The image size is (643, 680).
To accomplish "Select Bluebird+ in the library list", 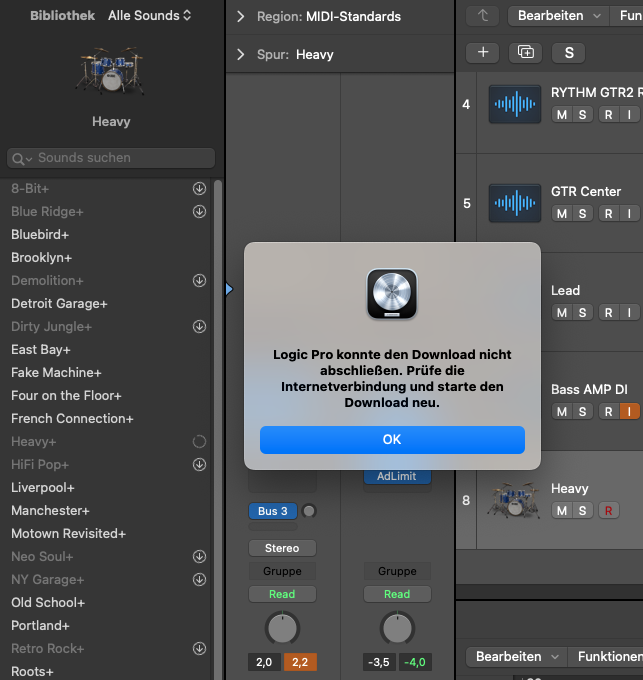I will (x=40, y=235).
